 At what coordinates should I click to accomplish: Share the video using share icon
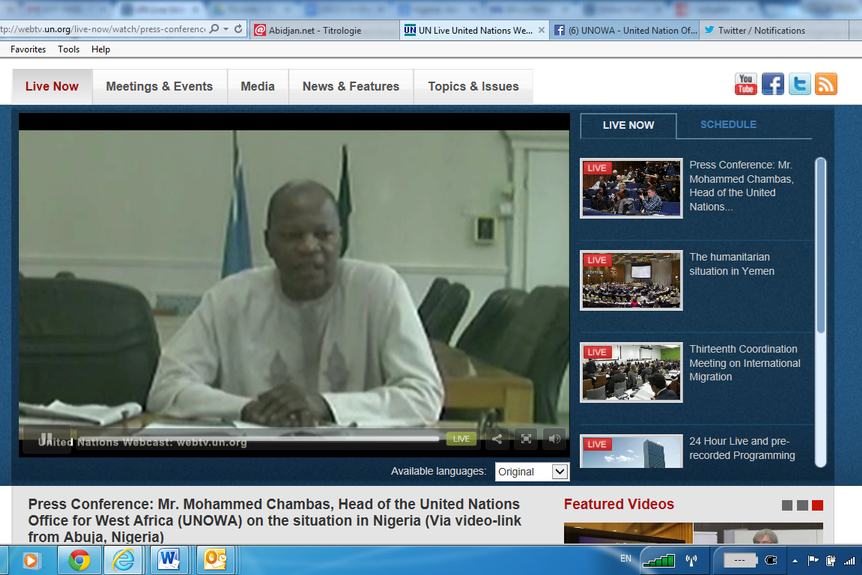point(497,438)
